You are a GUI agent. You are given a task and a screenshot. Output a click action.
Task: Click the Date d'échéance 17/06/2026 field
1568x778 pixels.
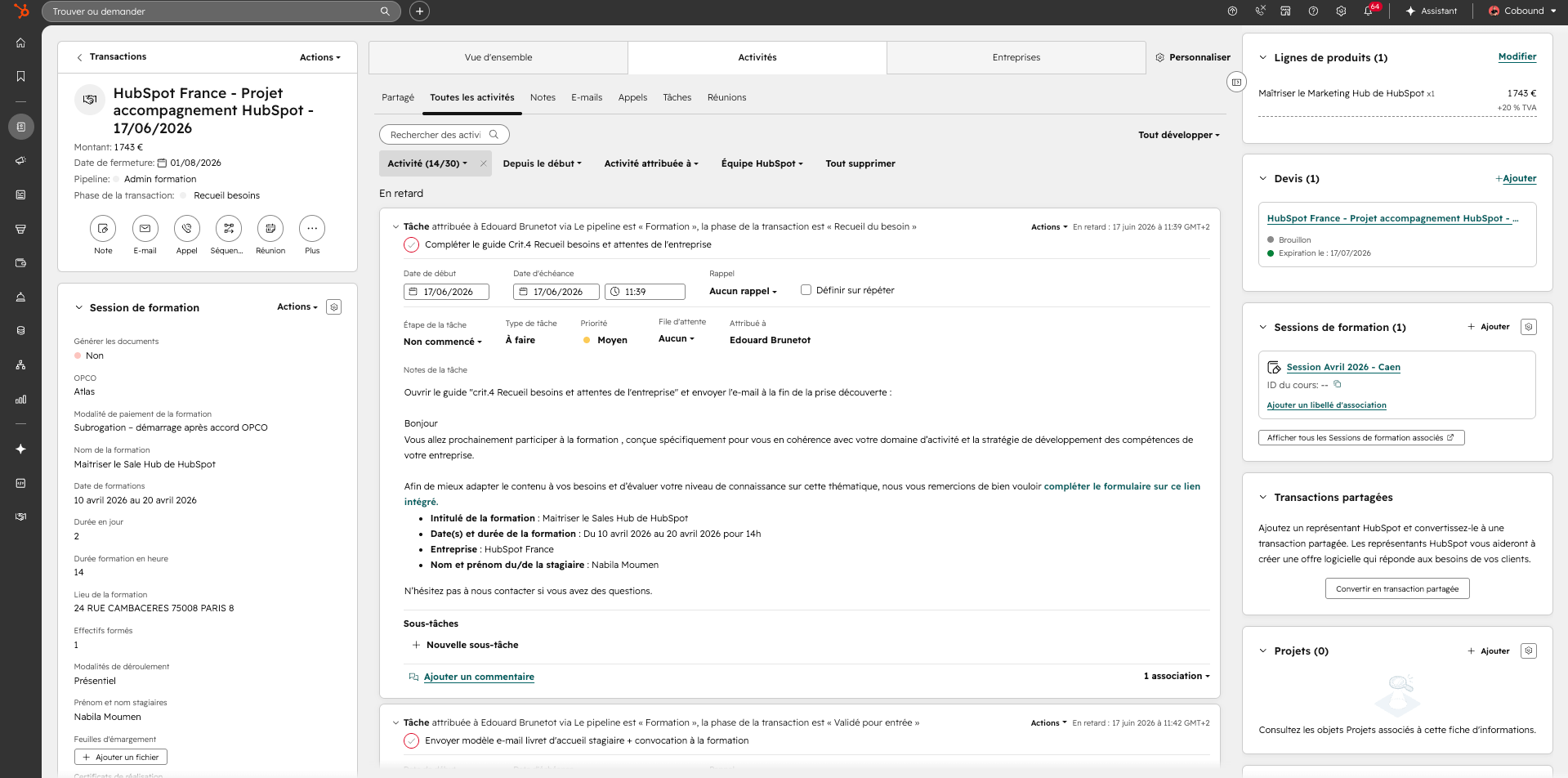point(556,292)
